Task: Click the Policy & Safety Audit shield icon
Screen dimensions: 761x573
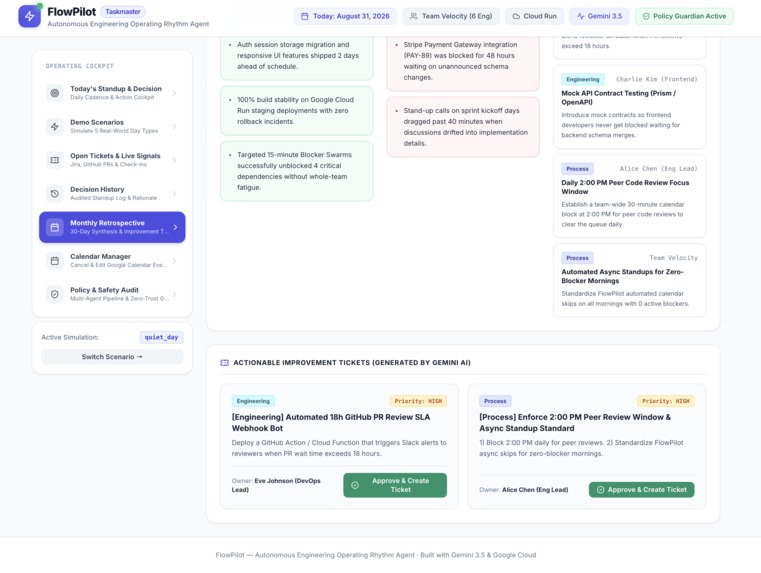Action: click(x=55, y=294)
